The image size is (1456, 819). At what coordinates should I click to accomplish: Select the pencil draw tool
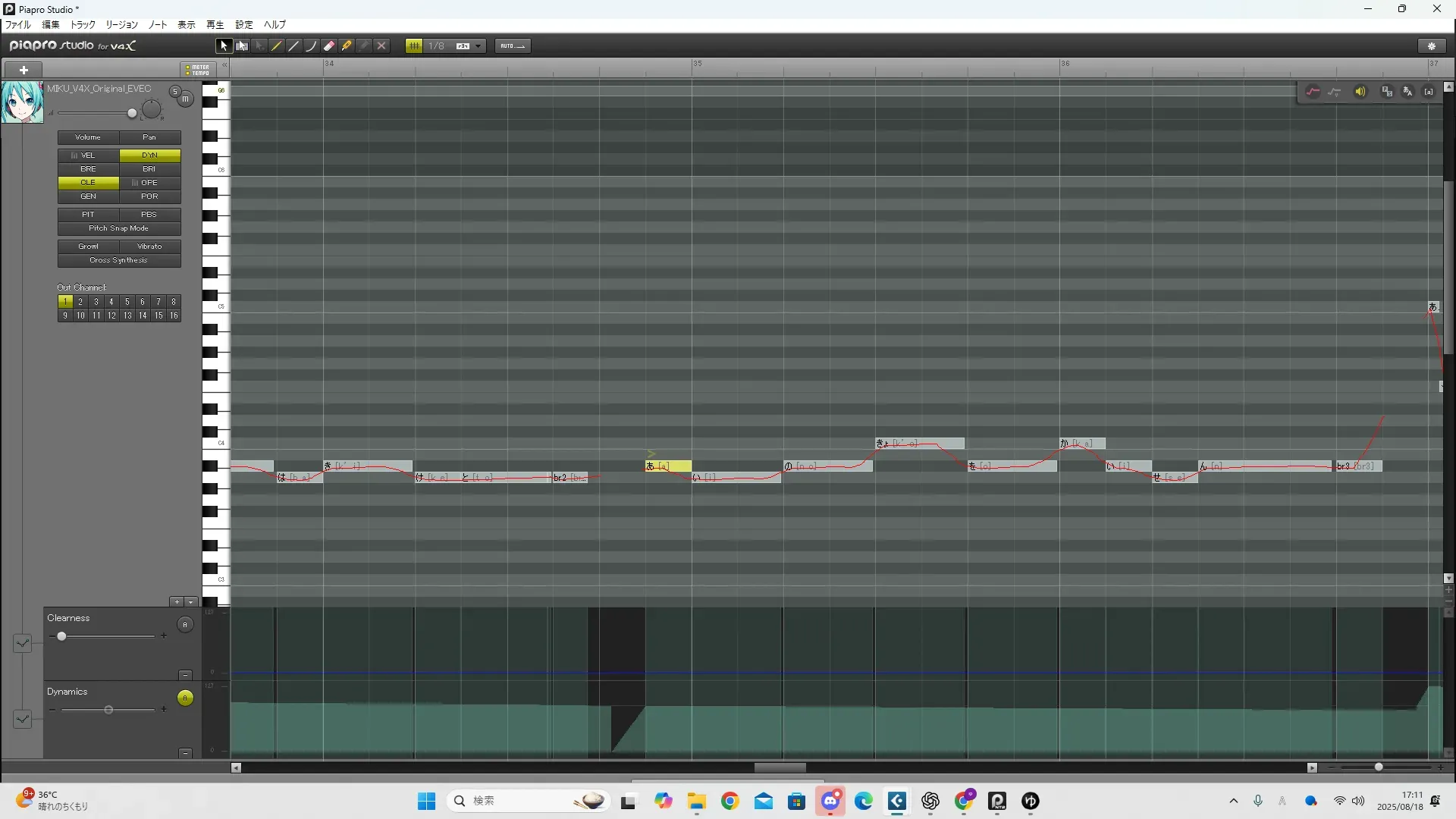277,46
